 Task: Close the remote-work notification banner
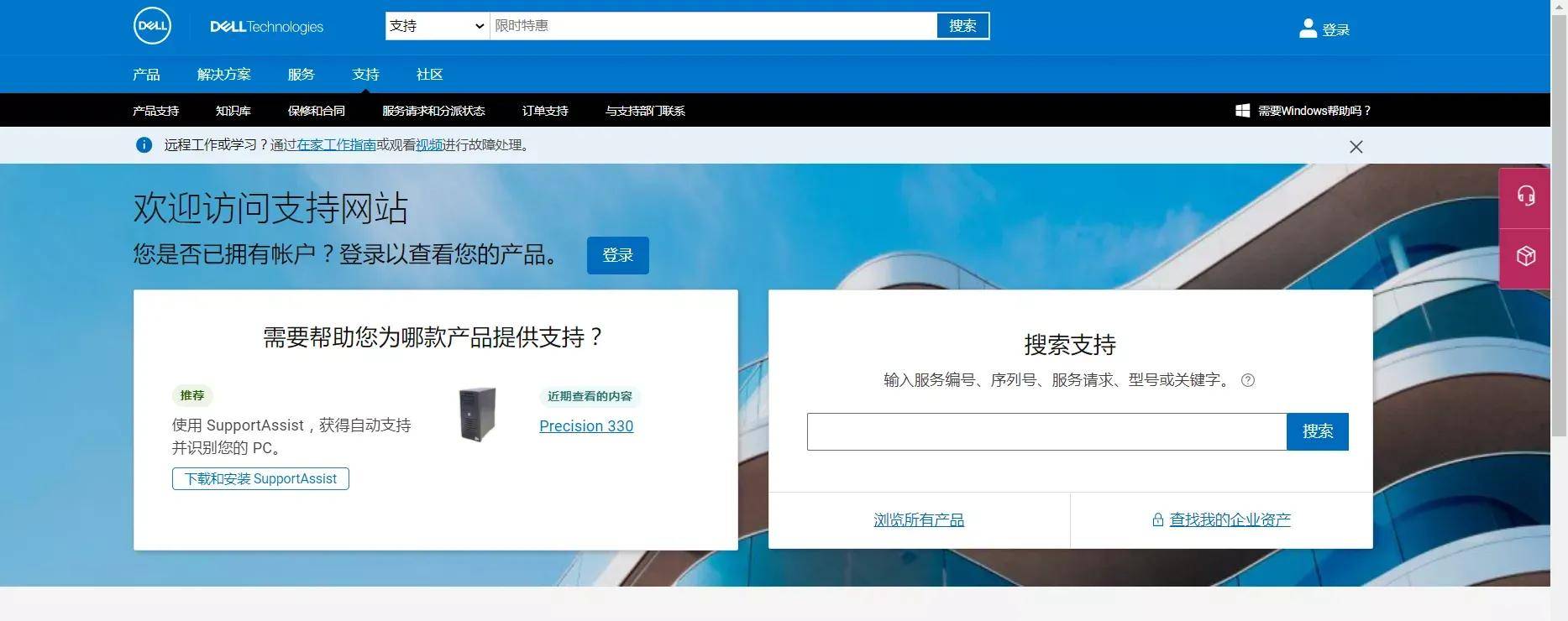pyautogui.click(x=1356, y=147)
